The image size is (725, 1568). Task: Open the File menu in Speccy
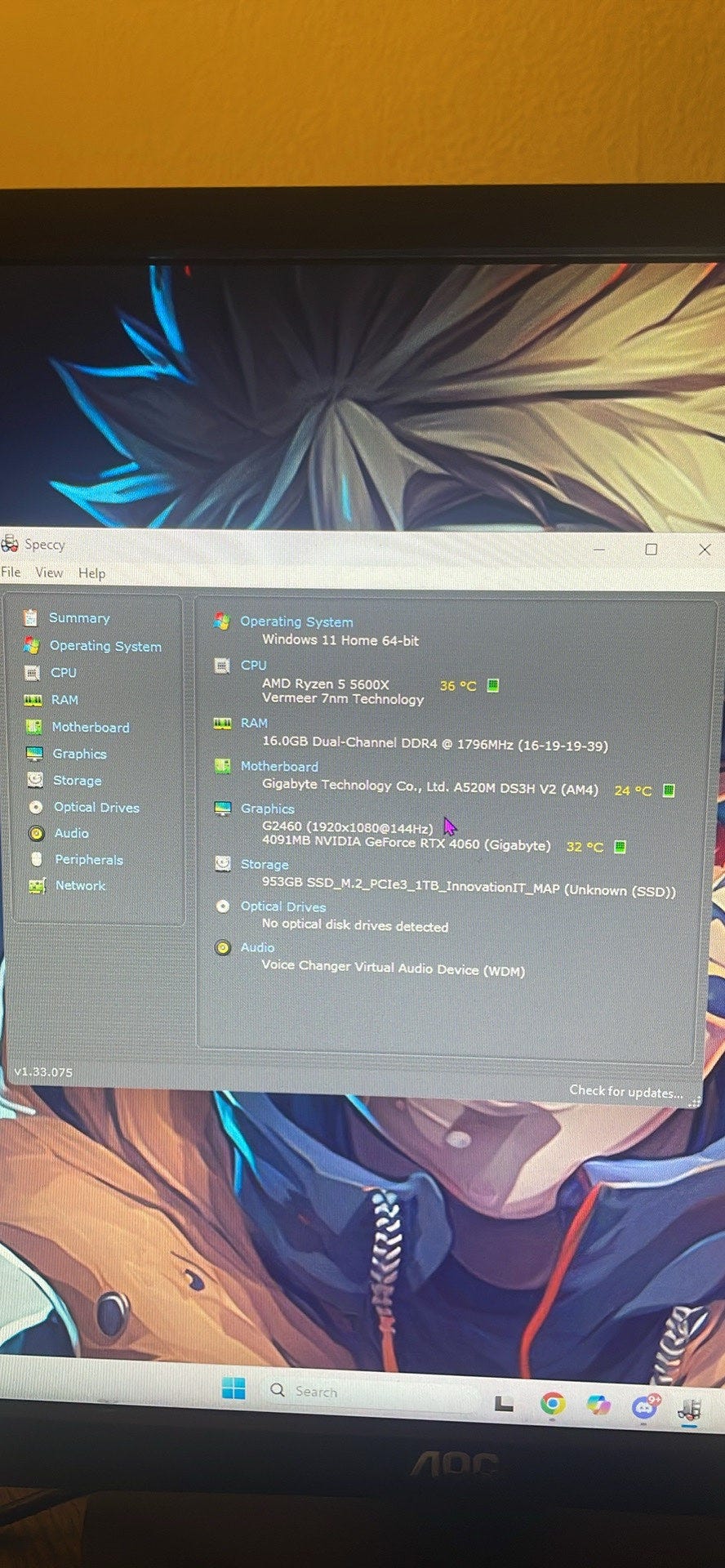tap(11, 572)
